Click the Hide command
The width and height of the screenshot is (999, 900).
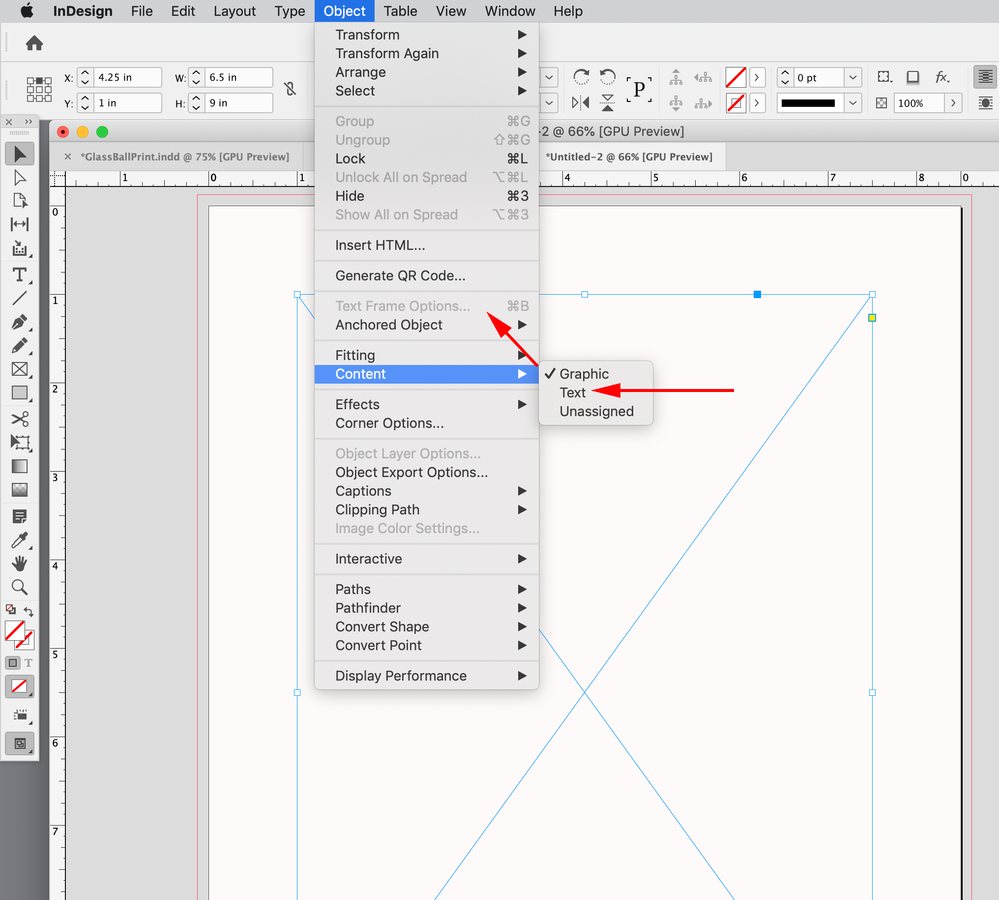427,196
